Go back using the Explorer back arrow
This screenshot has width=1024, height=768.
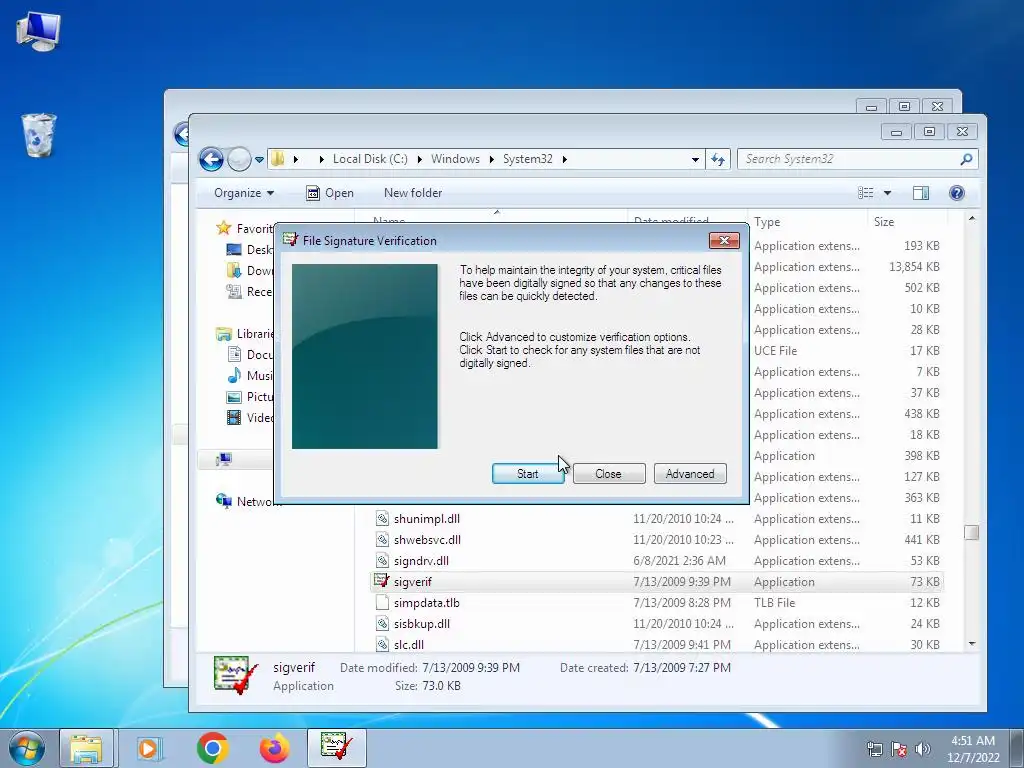click(x=211, y=159)
